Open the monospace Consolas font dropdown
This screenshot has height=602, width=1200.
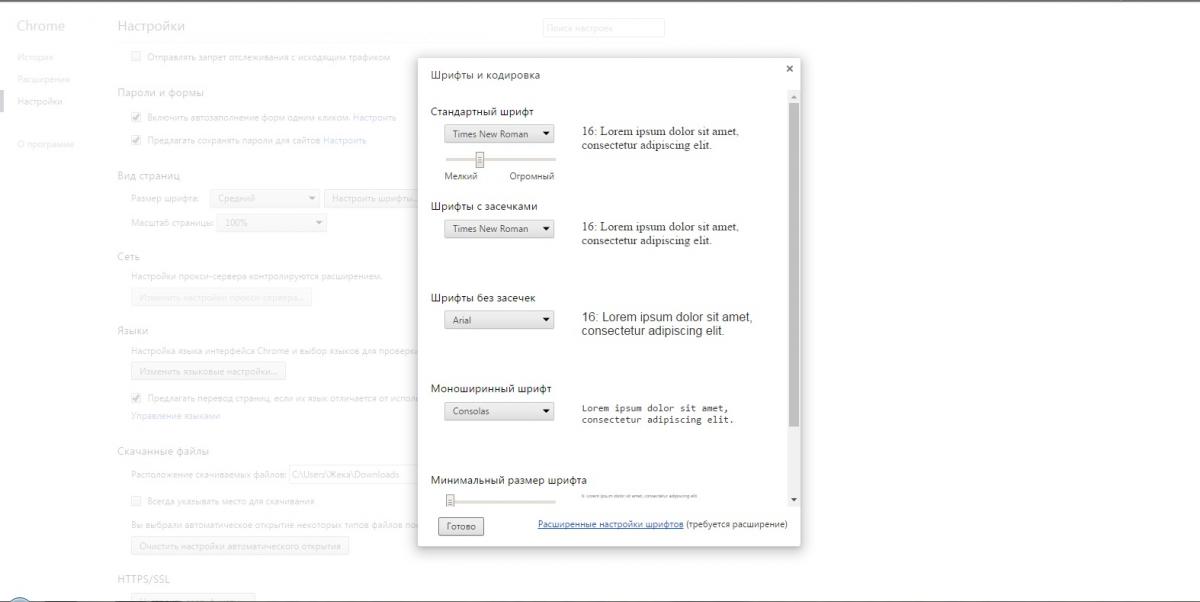[499, 411]
